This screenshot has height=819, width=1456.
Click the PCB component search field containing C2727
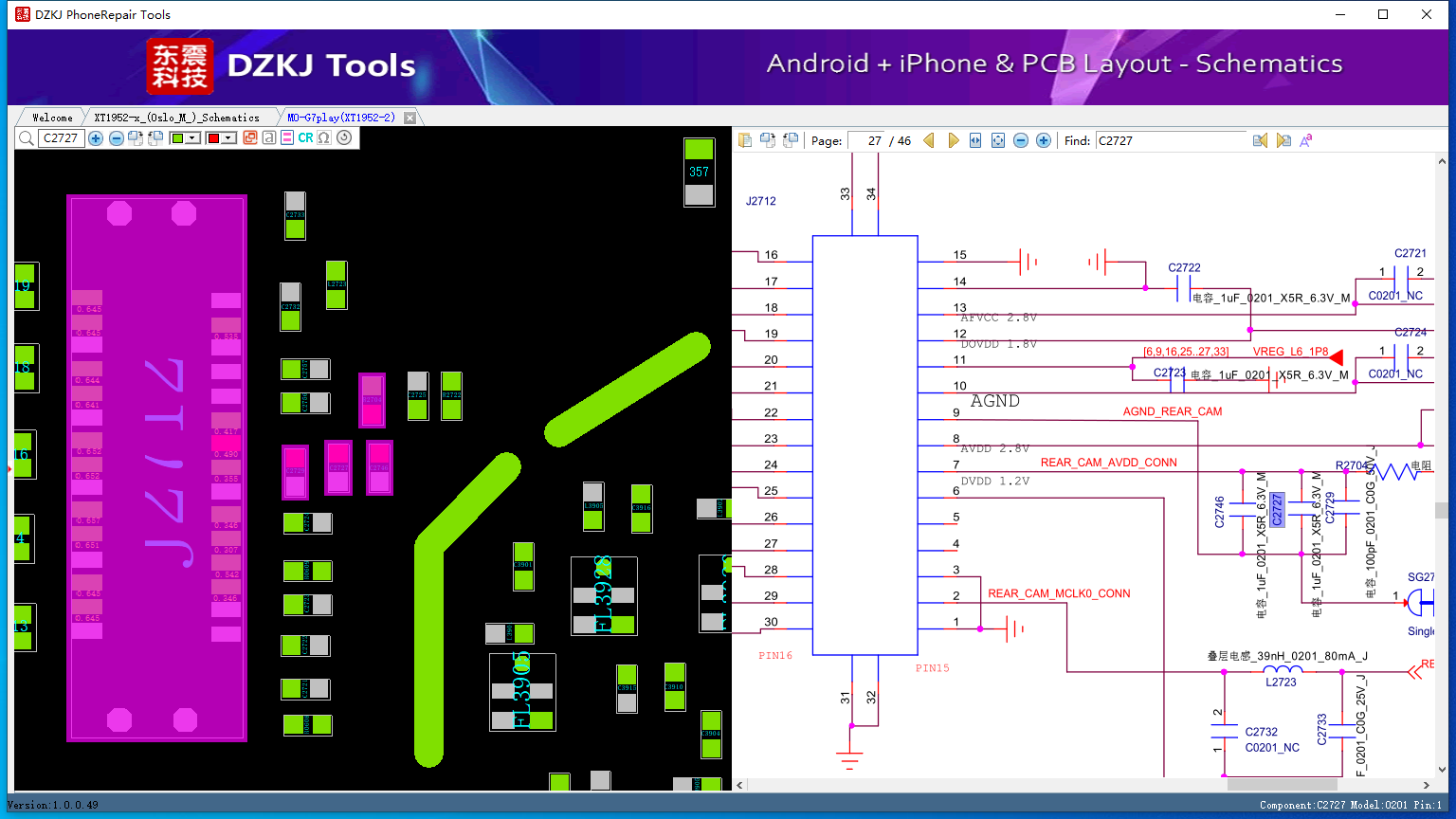tap(62, 138)
